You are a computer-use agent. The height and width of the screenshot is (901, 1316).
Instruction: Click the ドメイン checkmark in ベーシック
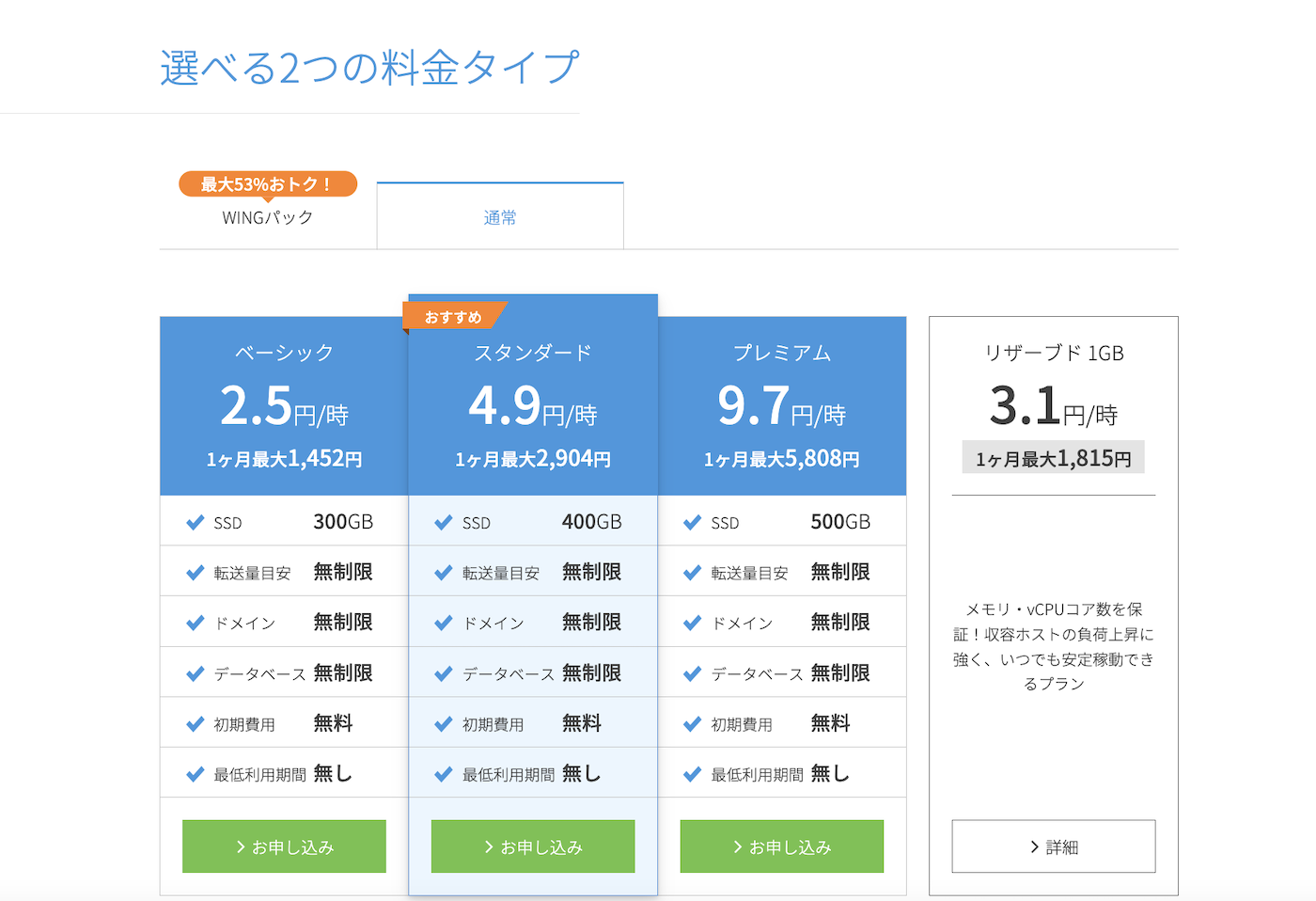click(195, 623)
